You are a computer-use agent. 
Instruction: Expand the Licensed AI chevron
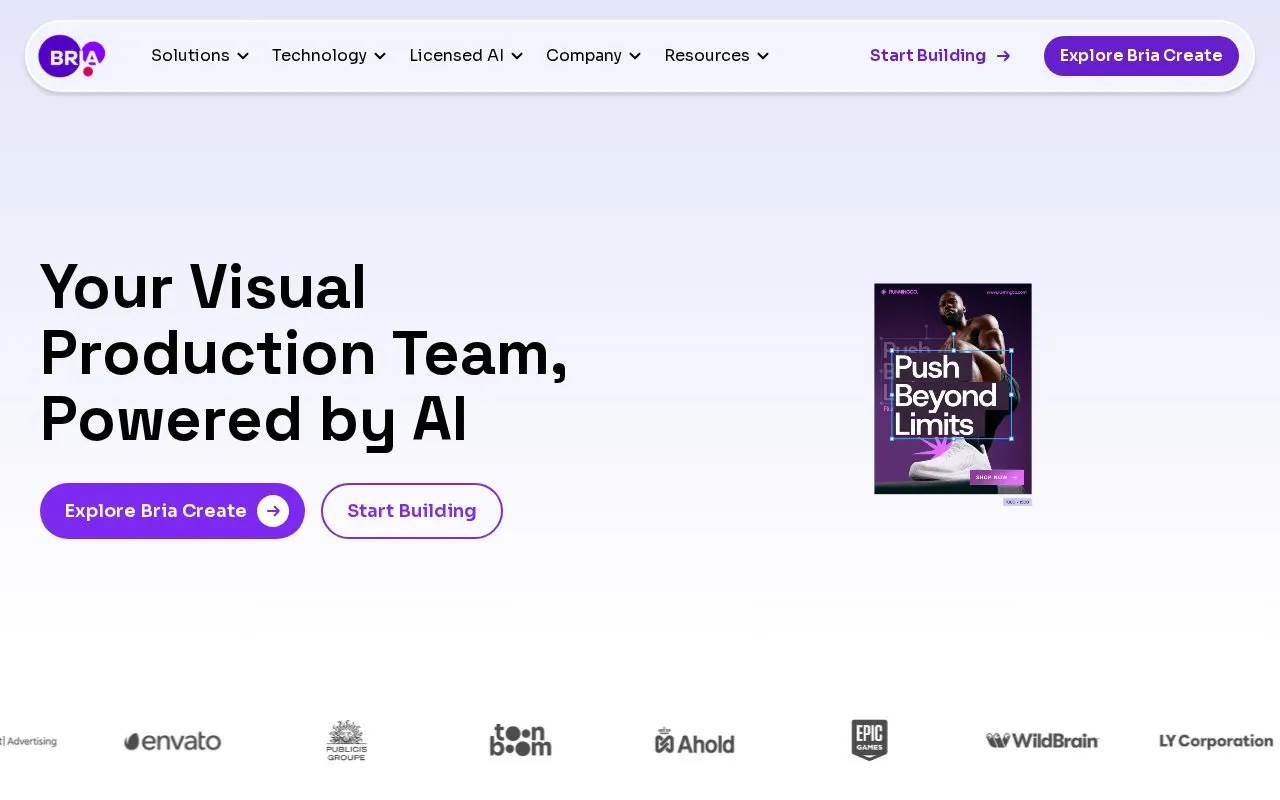pyautogui.click(x=517, y=56)
